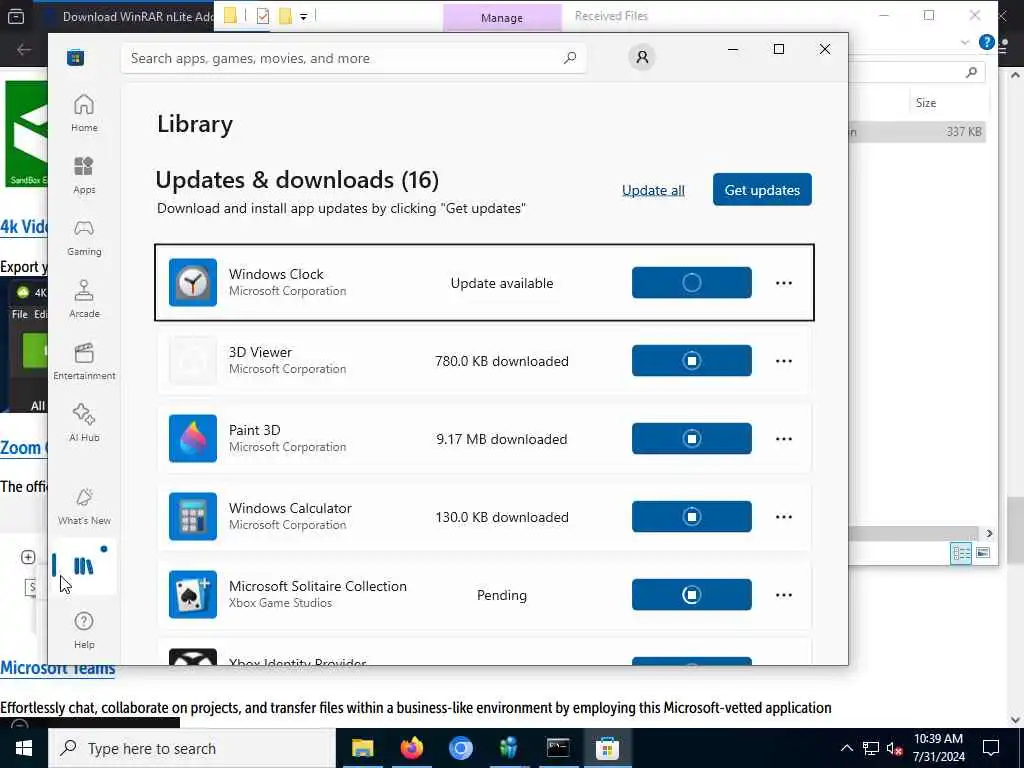The height and width of the screenshot is (768, 1024).
Task: Open the Gaming section in sidebar
Action: pos(84,237)
